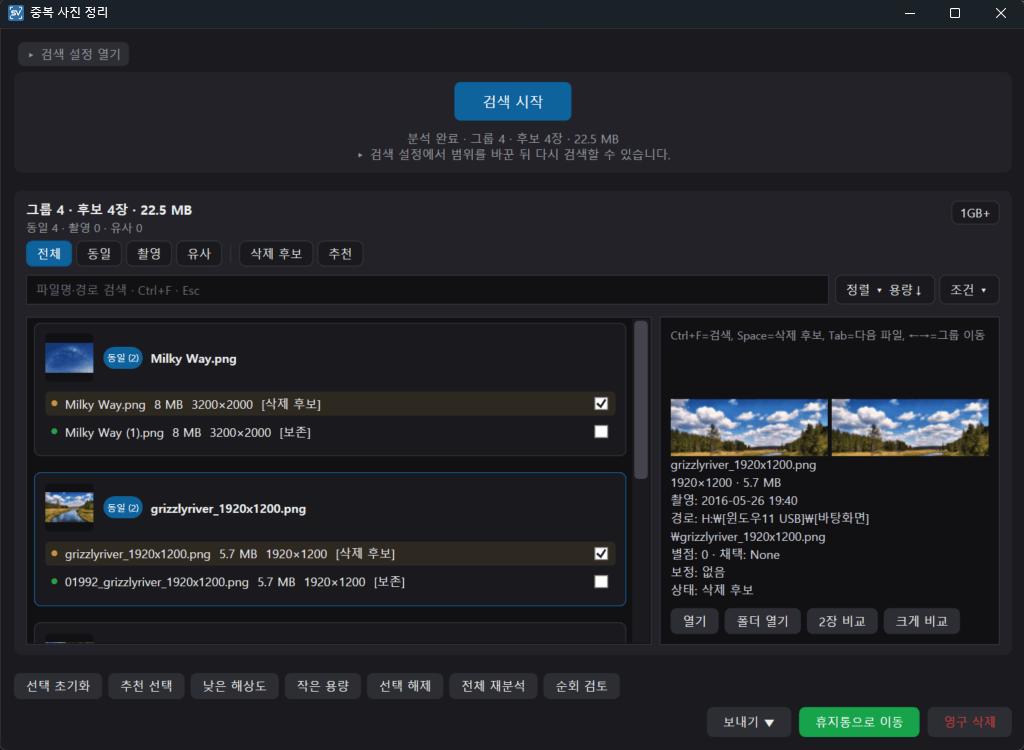Select the 촬영 filter tab
Viewport: 1024px width, 750px height.
(149, 253)
